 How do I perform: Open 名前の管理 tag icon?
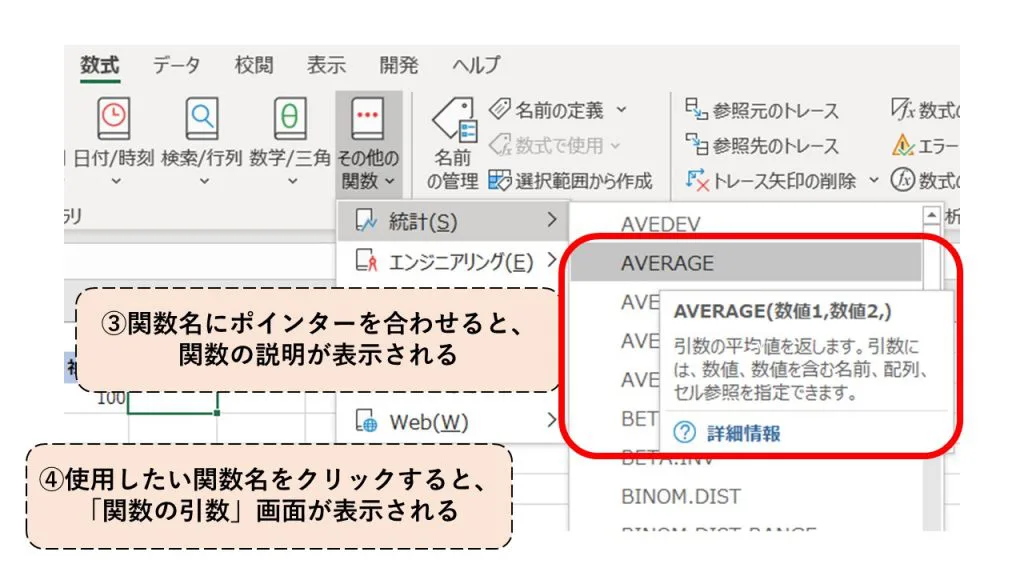click(454, 121)
